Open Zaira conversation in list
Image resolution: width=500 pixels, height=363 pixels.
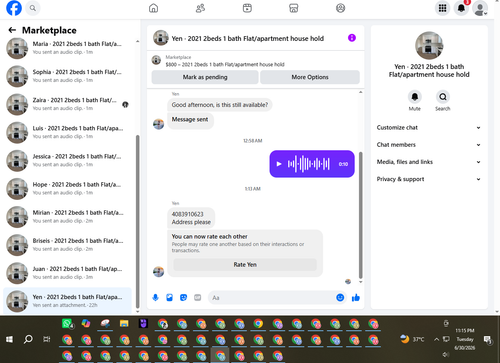(x=67, y=104)
